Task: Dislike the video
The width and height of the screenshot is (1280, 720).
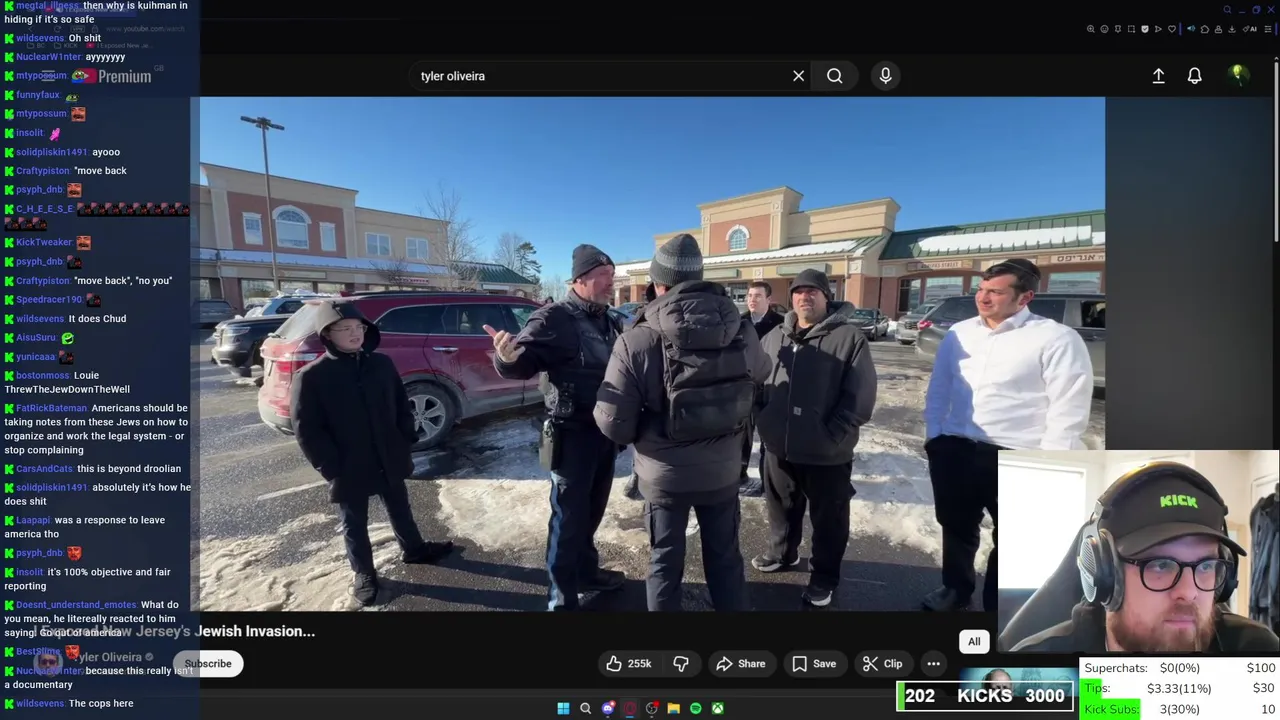Action: (x=681, y=664)
